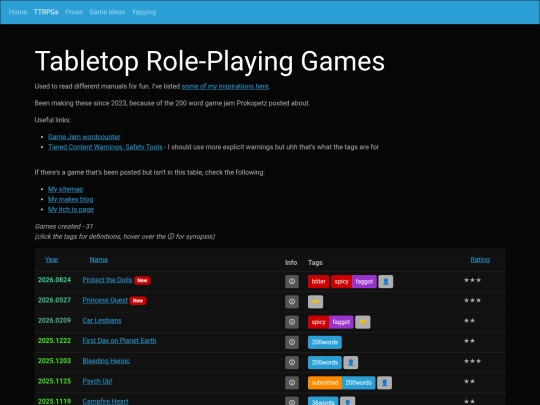Open First Day on Planet Earth game page
540x405 pixels.
tap(119, 341)
